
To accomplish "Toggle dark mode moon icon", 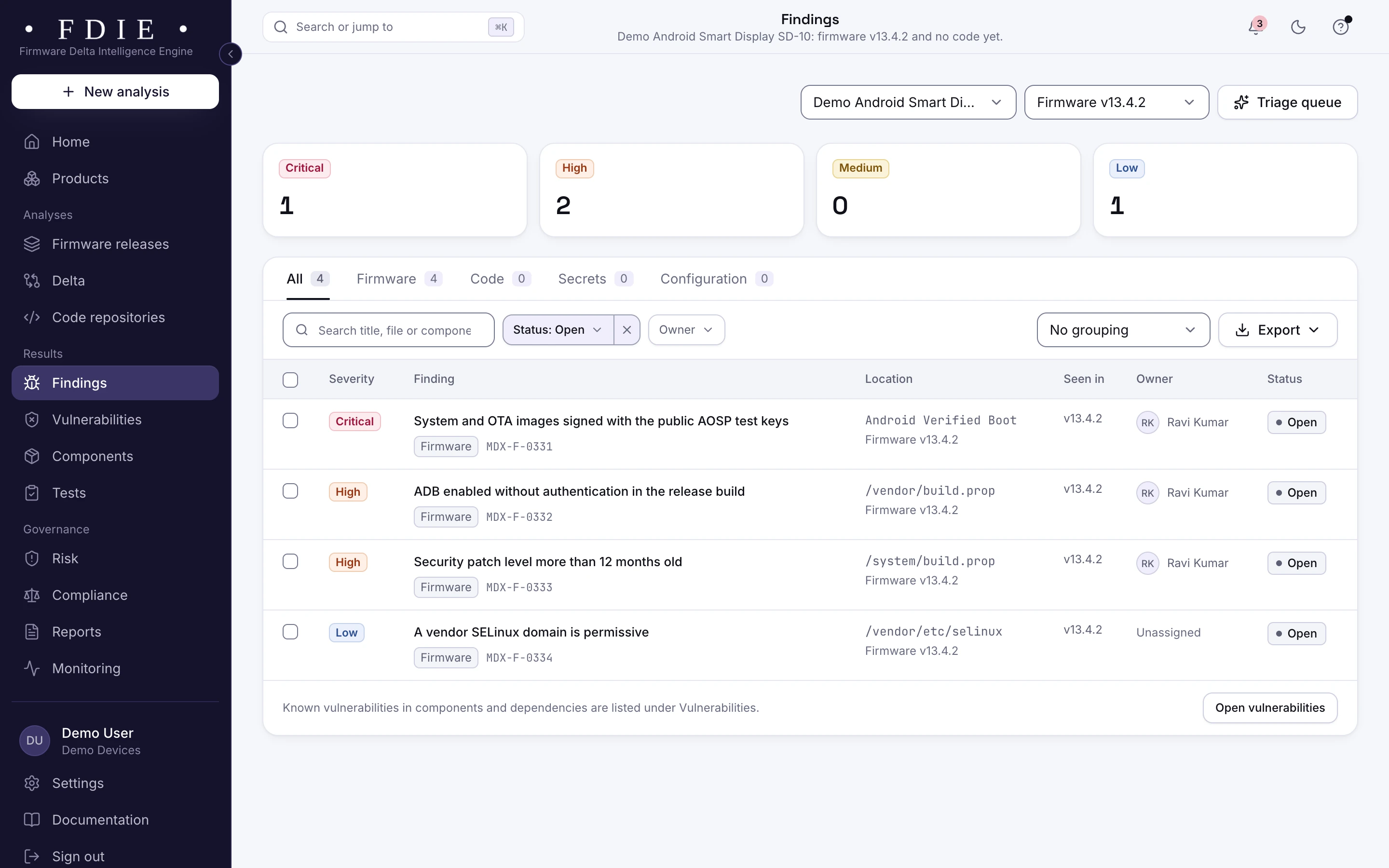I will point(1298,27).
